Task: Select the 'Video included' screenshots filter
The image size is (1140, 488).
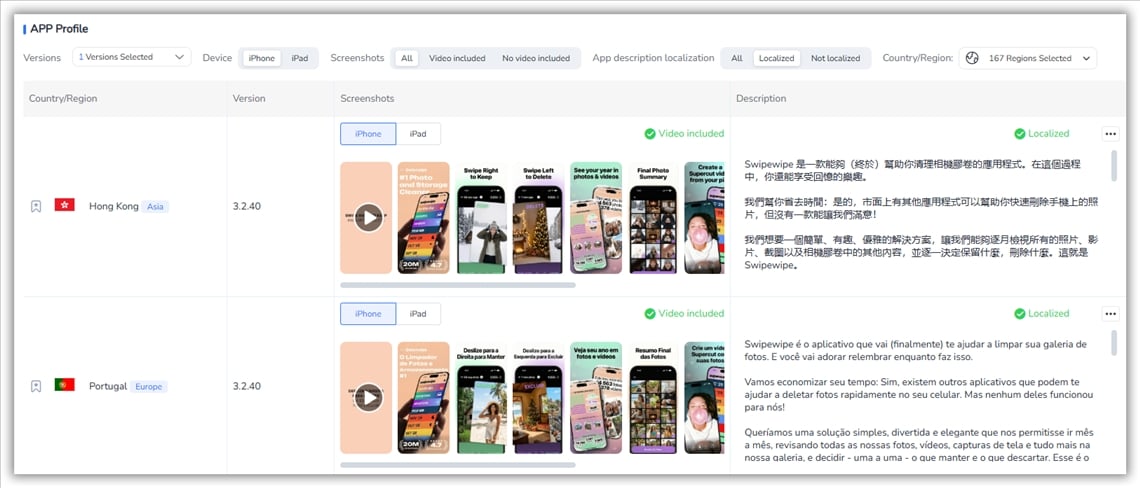Action: (457, 58)
